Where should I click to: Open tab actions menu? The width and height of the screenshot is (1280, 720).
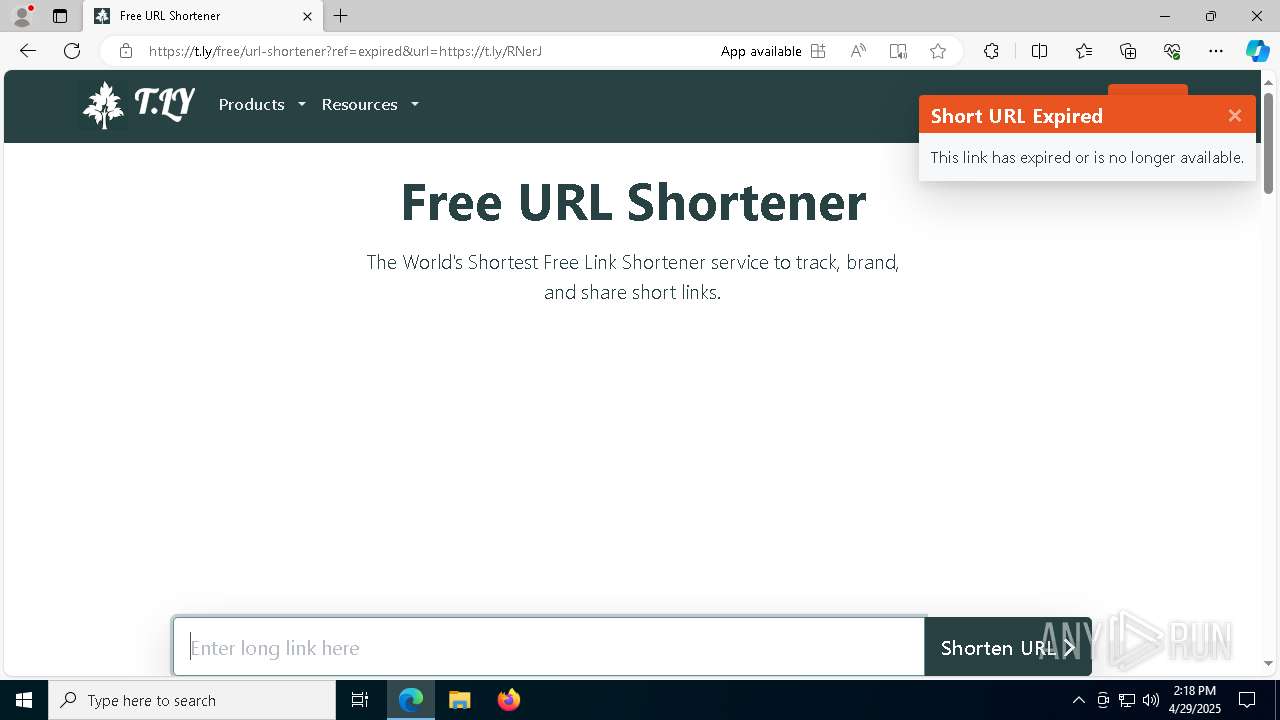(x=60, y=16)
